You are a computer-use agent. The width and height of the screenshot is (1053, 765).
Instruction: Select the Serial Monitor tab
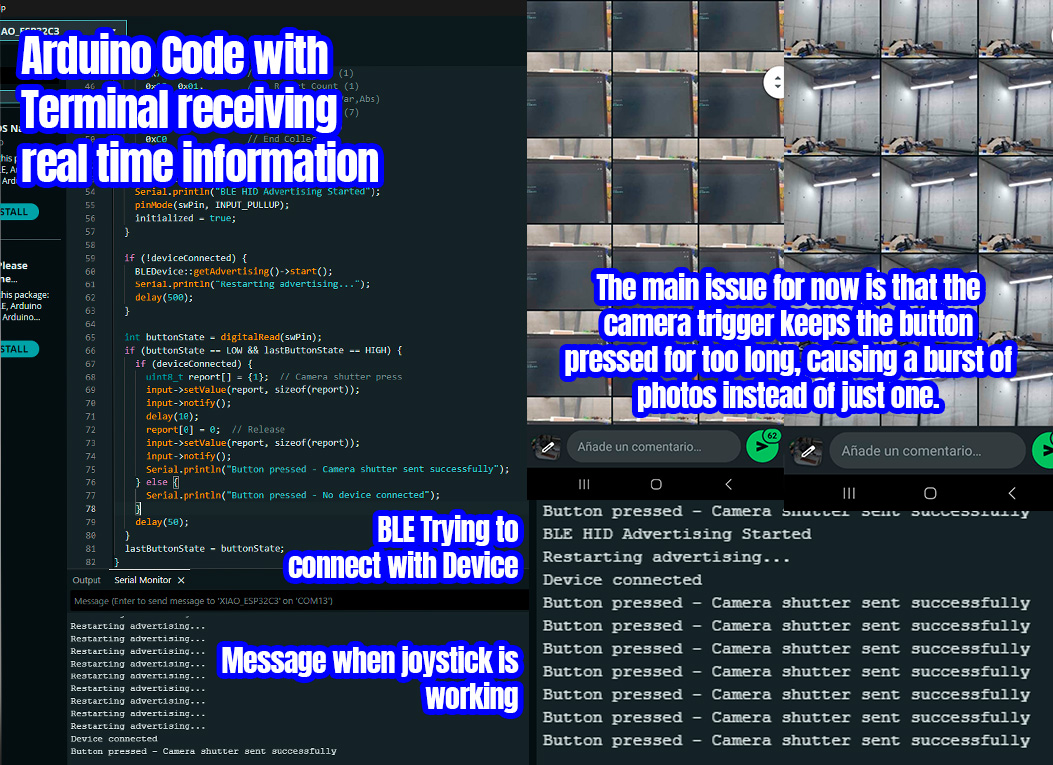pos(142,580)
